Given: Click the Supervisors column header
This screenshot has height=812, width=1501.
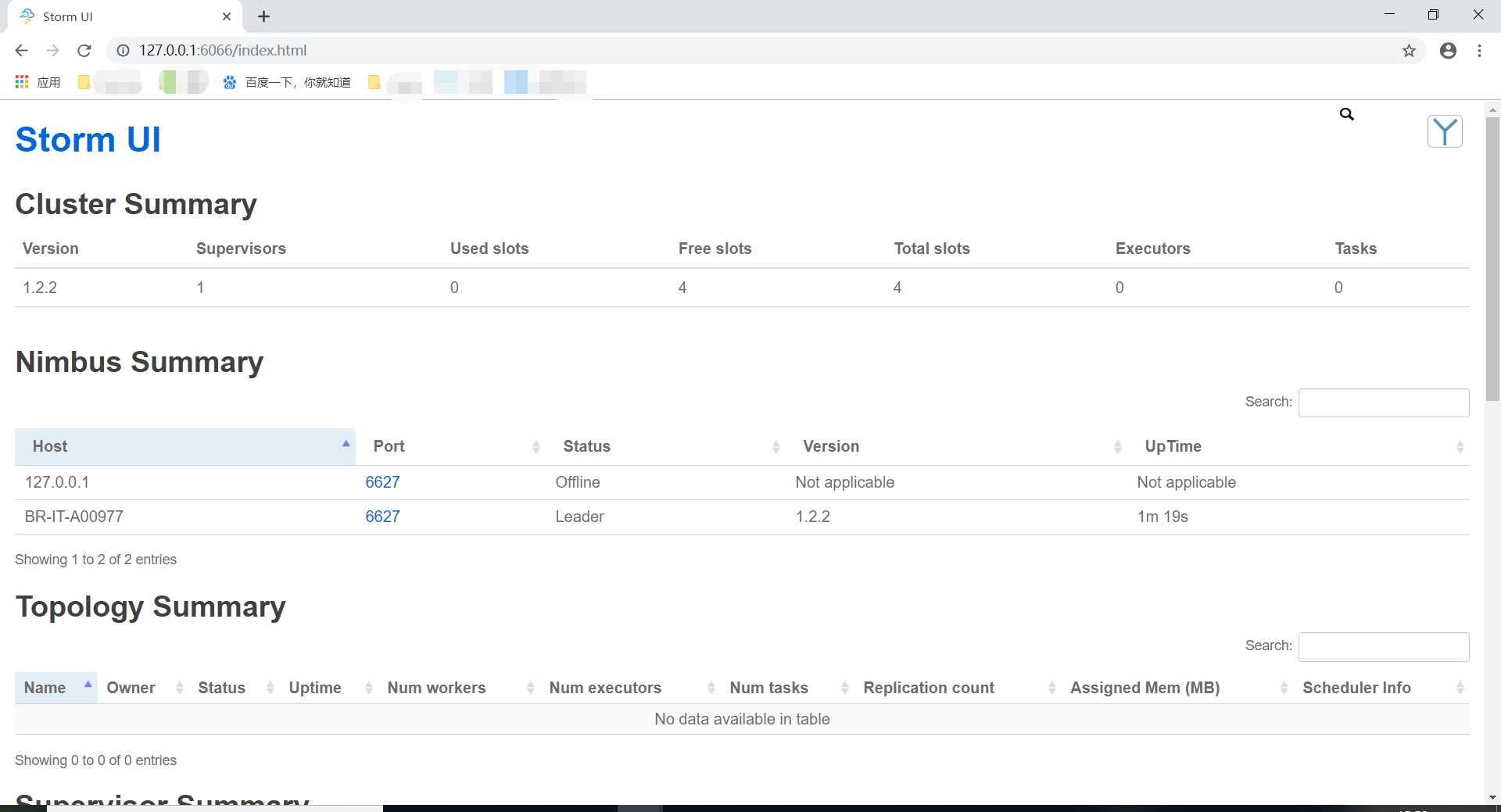Looking at the screenshot, I should [x=241, y=249].
